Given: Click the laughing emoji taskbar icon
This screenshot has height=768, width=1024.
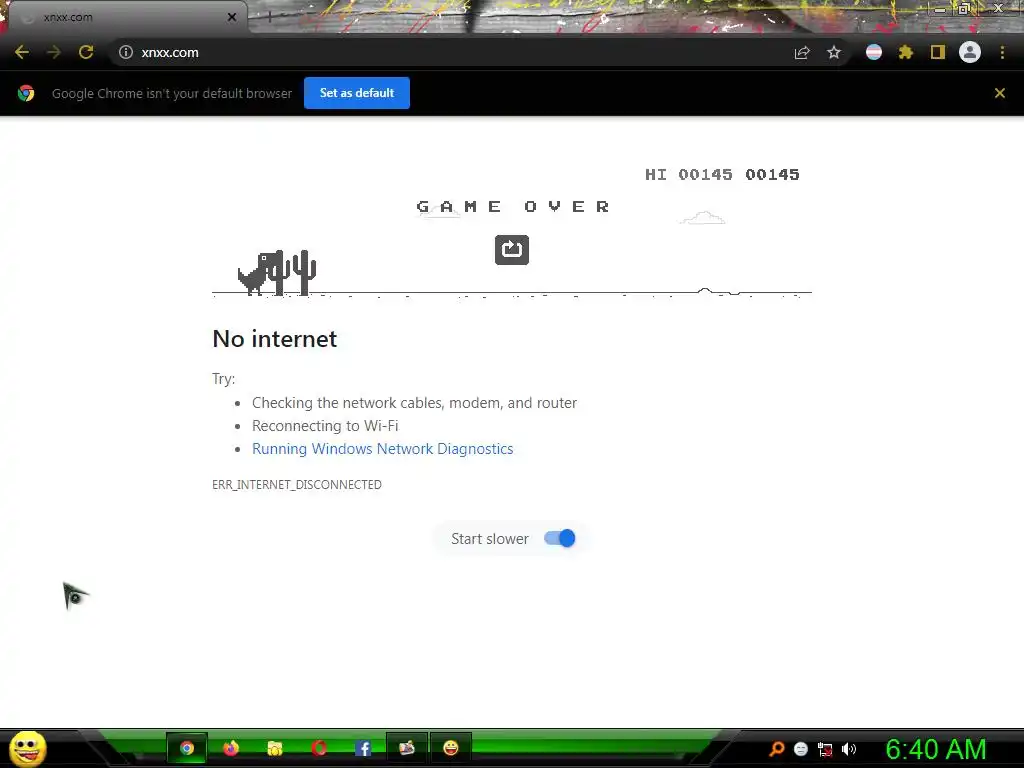Looking at the screenshot, I should pos(451,748).
